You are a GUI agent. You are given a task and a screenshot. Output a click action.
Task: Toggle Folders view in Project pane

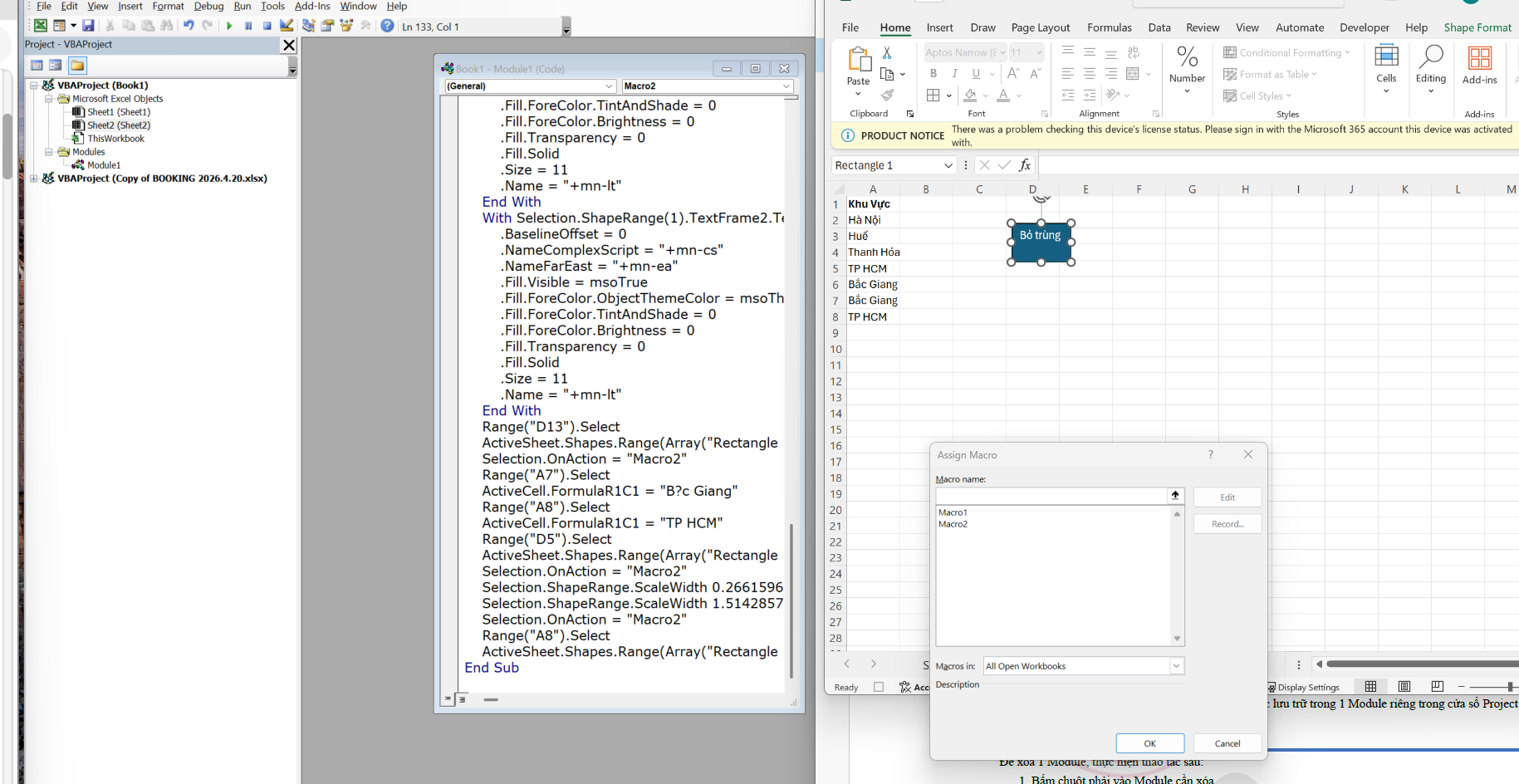(x=77, y=66)
